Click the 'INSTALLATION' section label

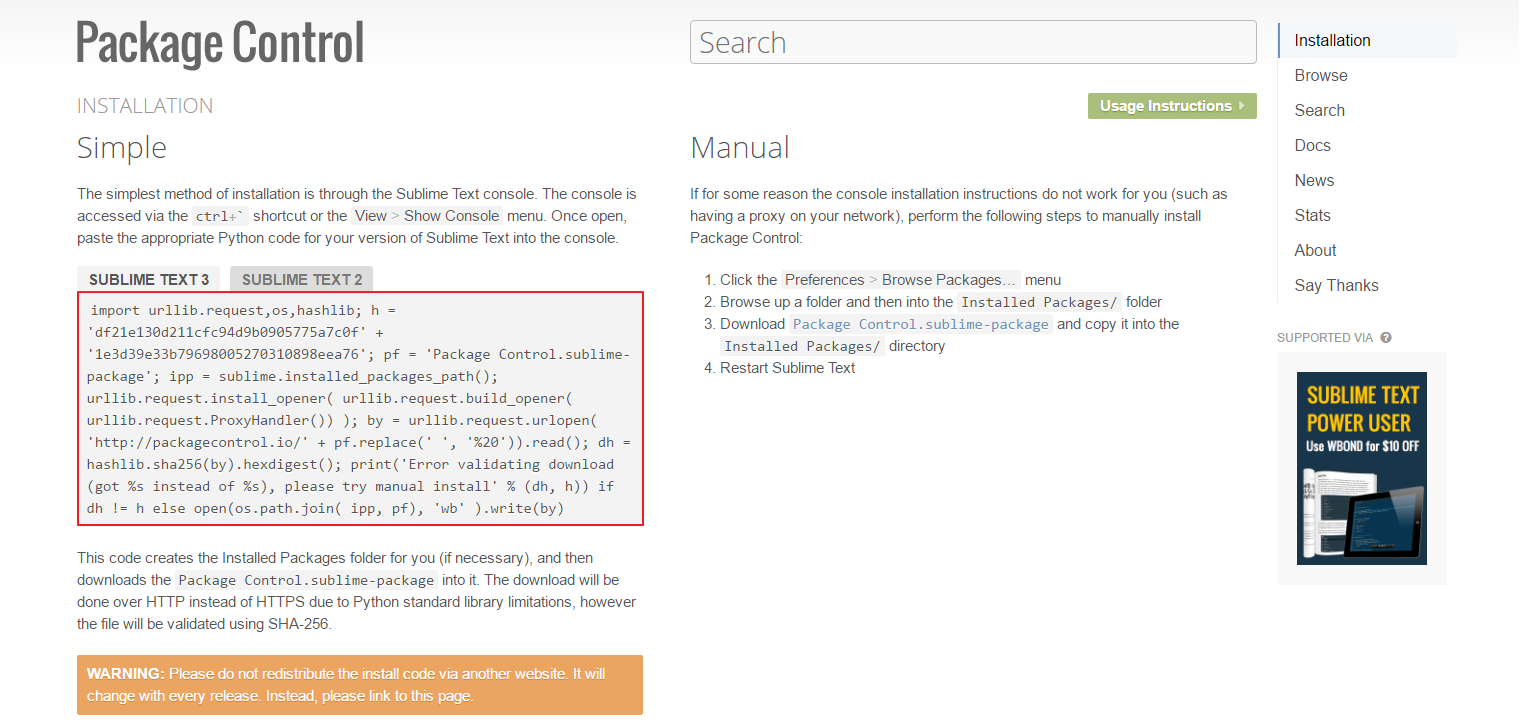(x=145, y=106)
